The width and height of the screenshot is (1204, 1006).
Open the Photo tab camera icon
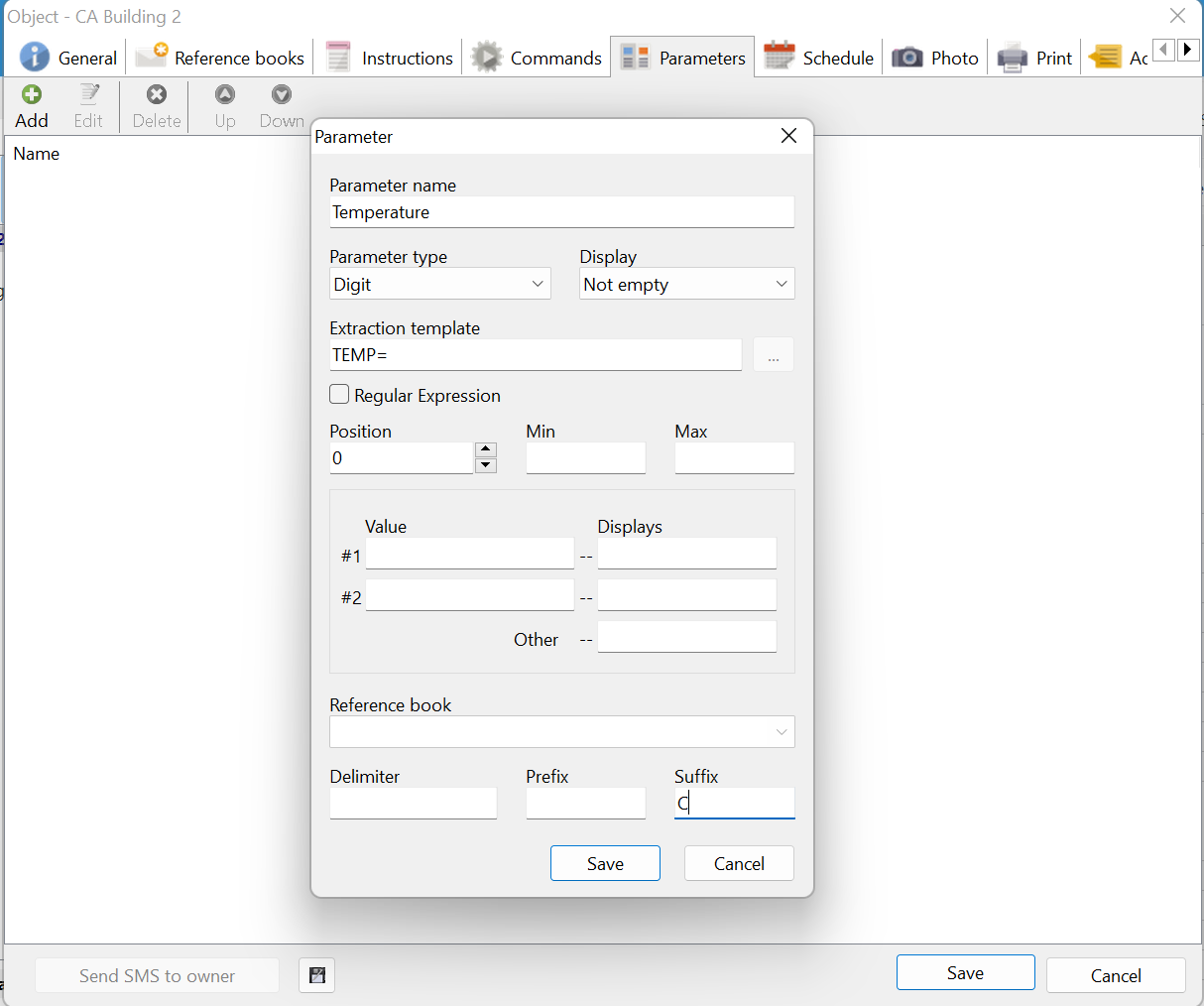coord(905,58)
